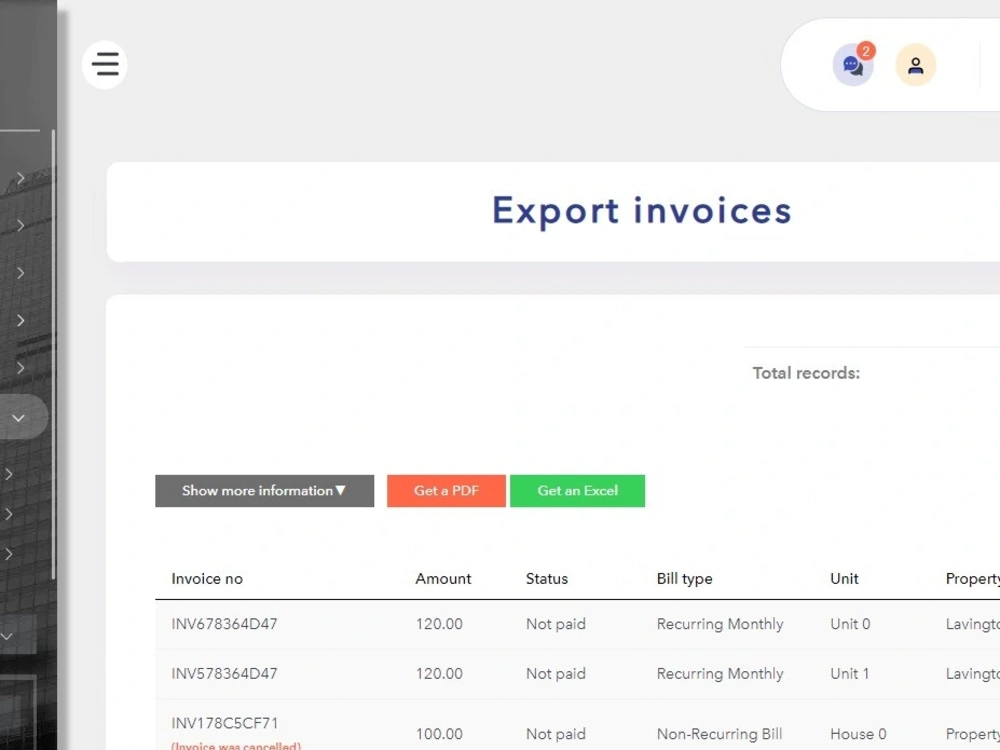Viewport: 1000px width, 750px height.
Task: Expand the second sidebar chevron item
Action: click(x=20, y=225)
